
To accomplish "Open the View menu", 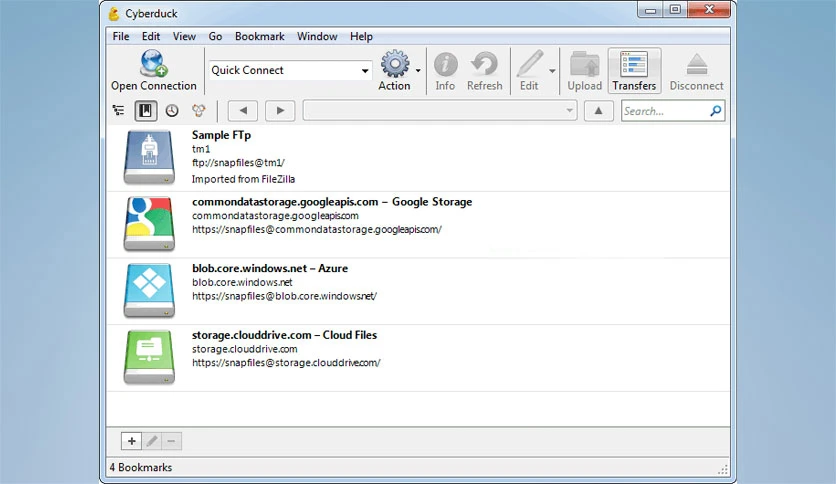I will [x=184, y=36].
